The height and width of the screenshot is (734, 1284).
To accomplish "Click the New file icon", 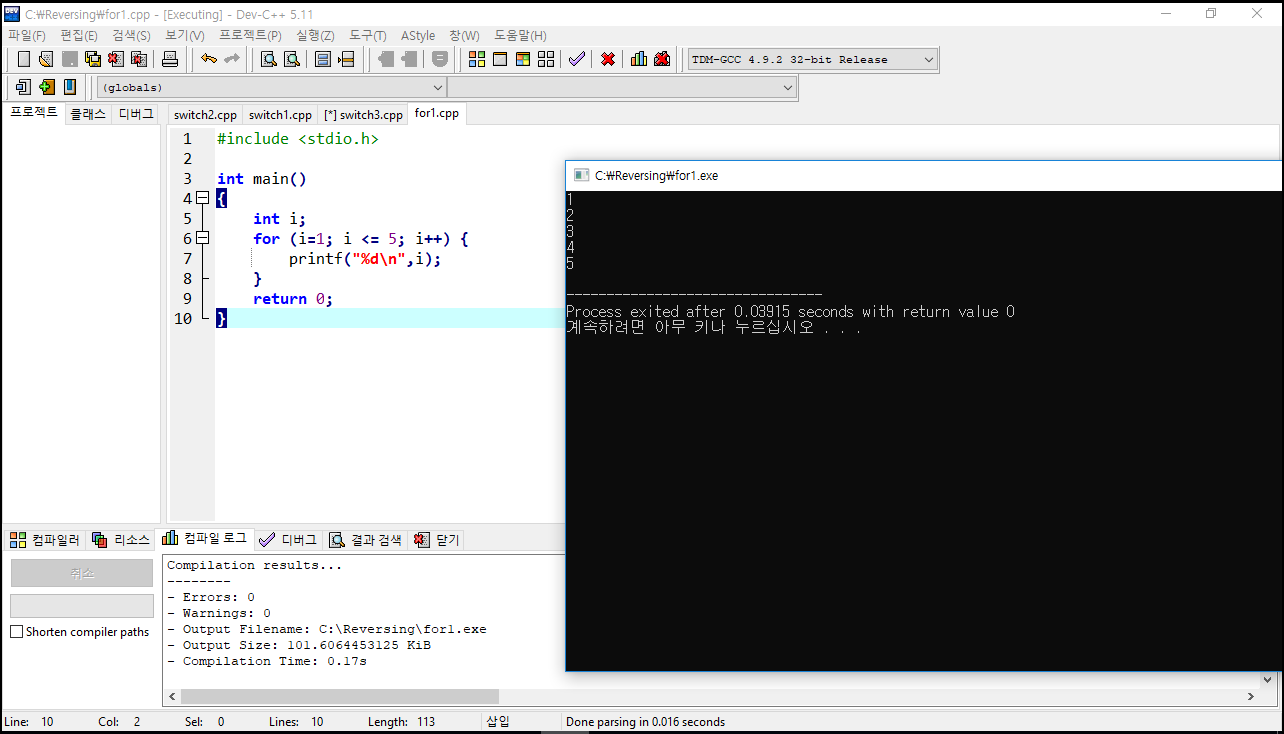I will (24, 59).
